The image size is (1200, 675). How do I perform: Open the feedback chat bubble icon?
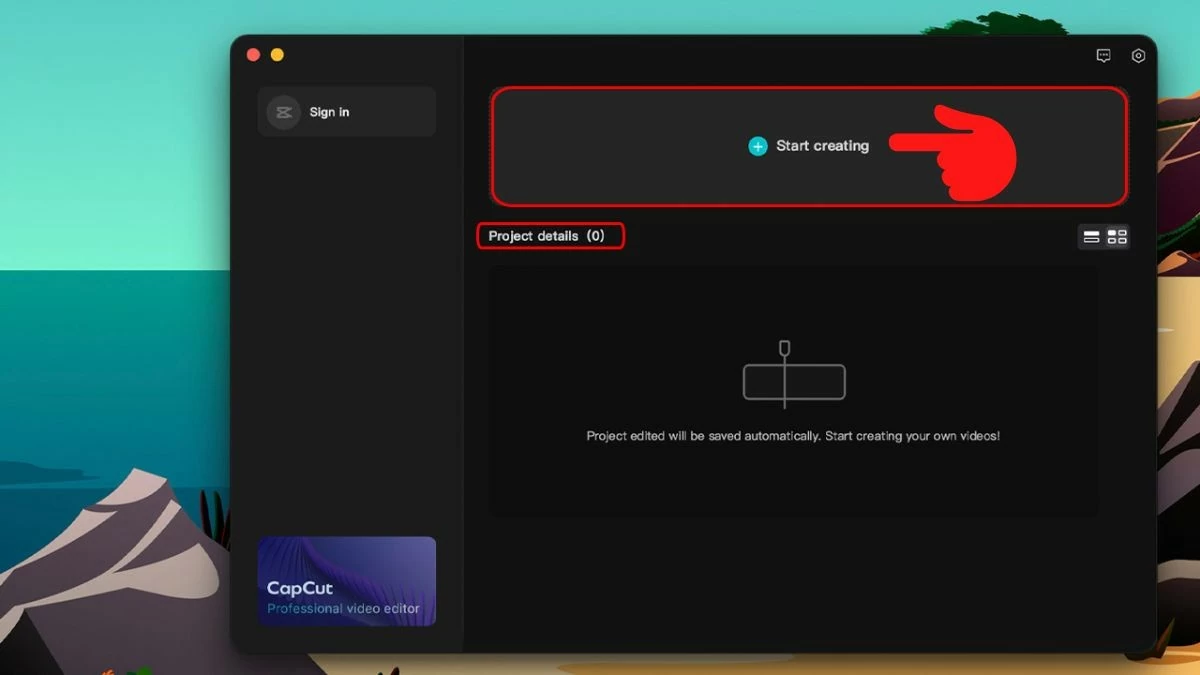tap(1103, 56)
